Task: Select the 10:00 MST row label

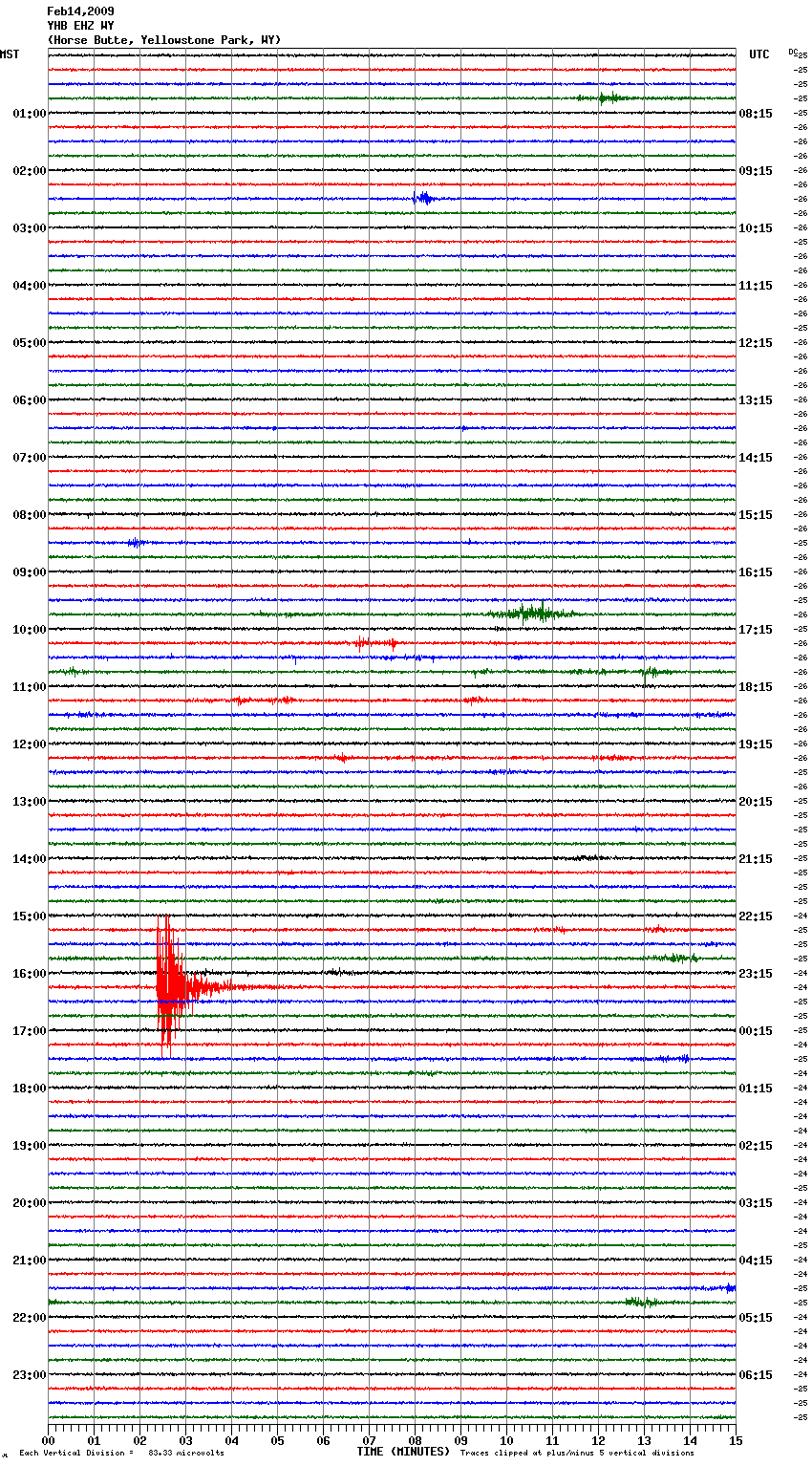Action: (x=30, y=630)
